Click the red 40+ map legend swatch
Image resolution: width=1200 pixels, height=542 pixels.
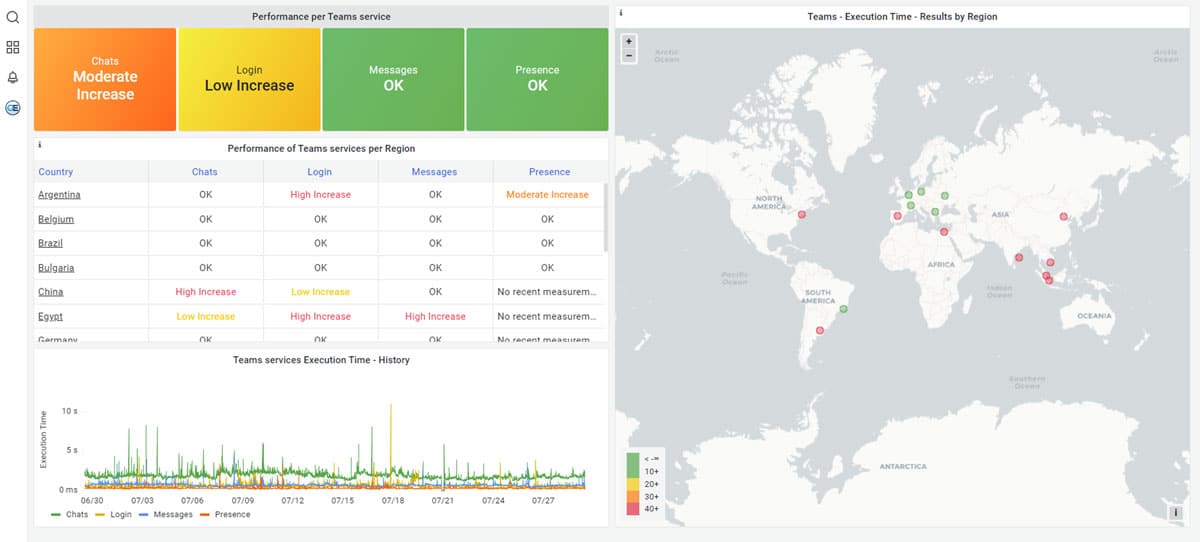(633, 509)
